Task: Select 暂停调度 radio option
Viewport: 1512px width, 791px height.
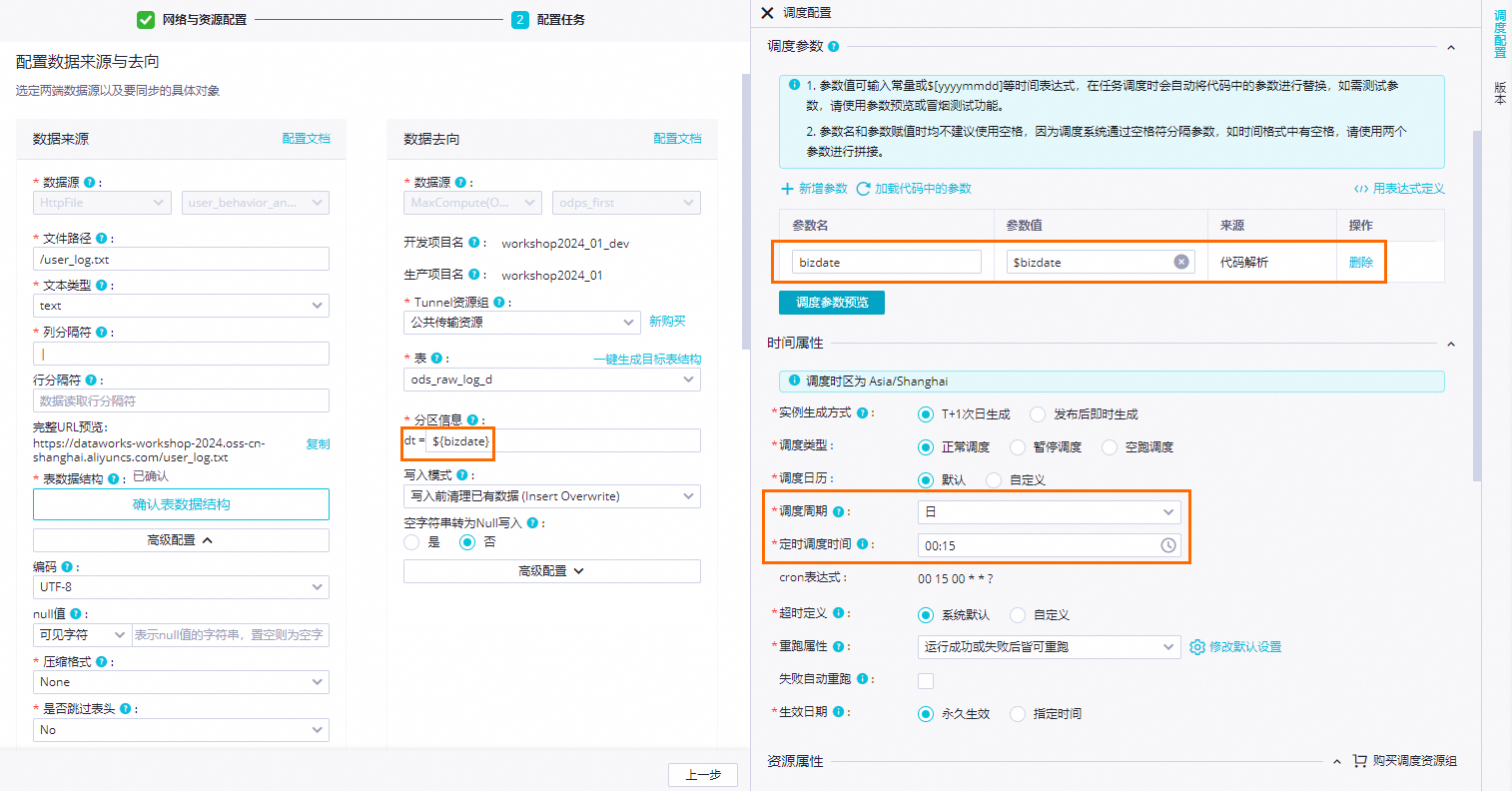Action: 1018,447
